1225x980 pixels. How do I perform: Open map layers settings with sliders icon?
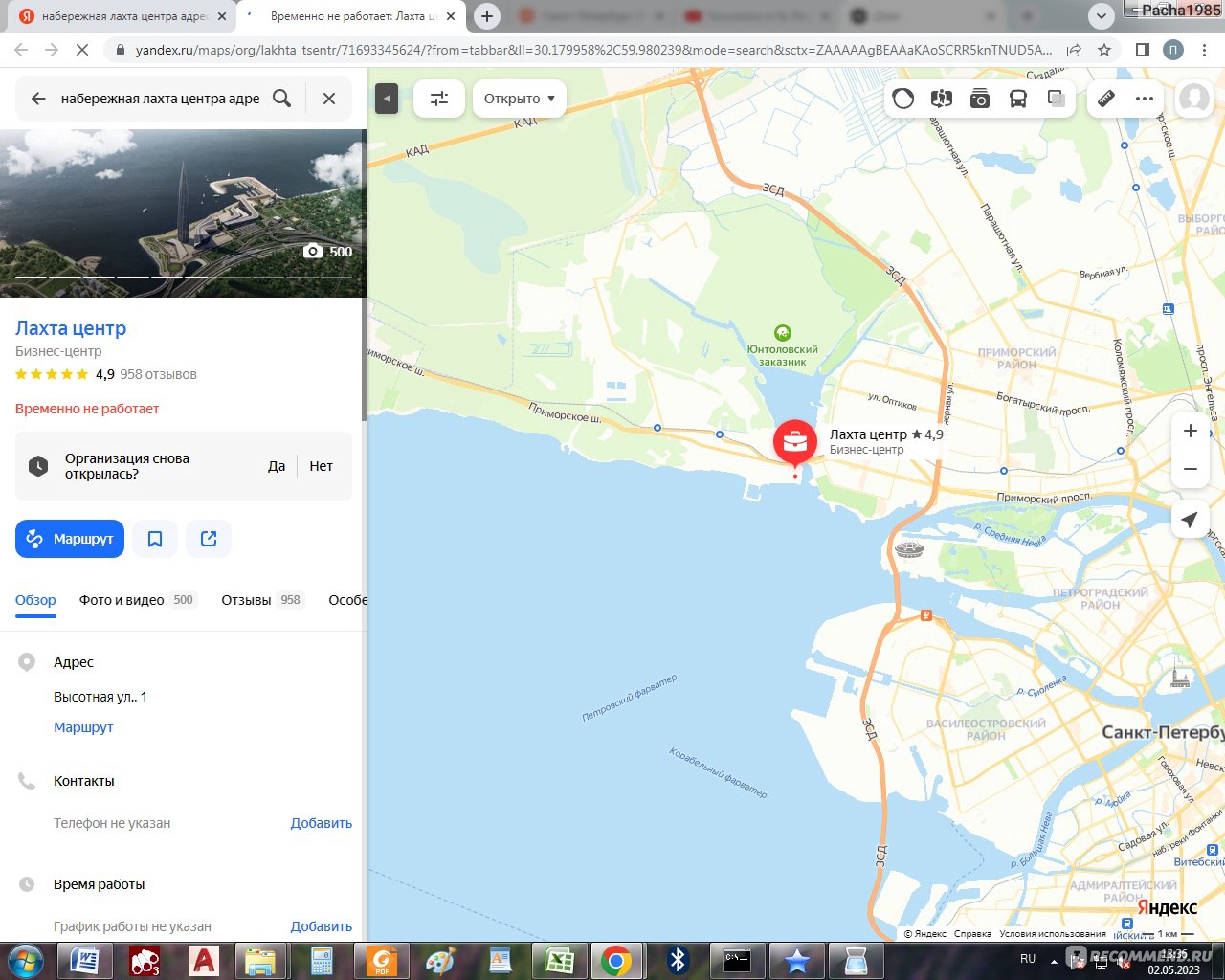[x=438, y=98]
